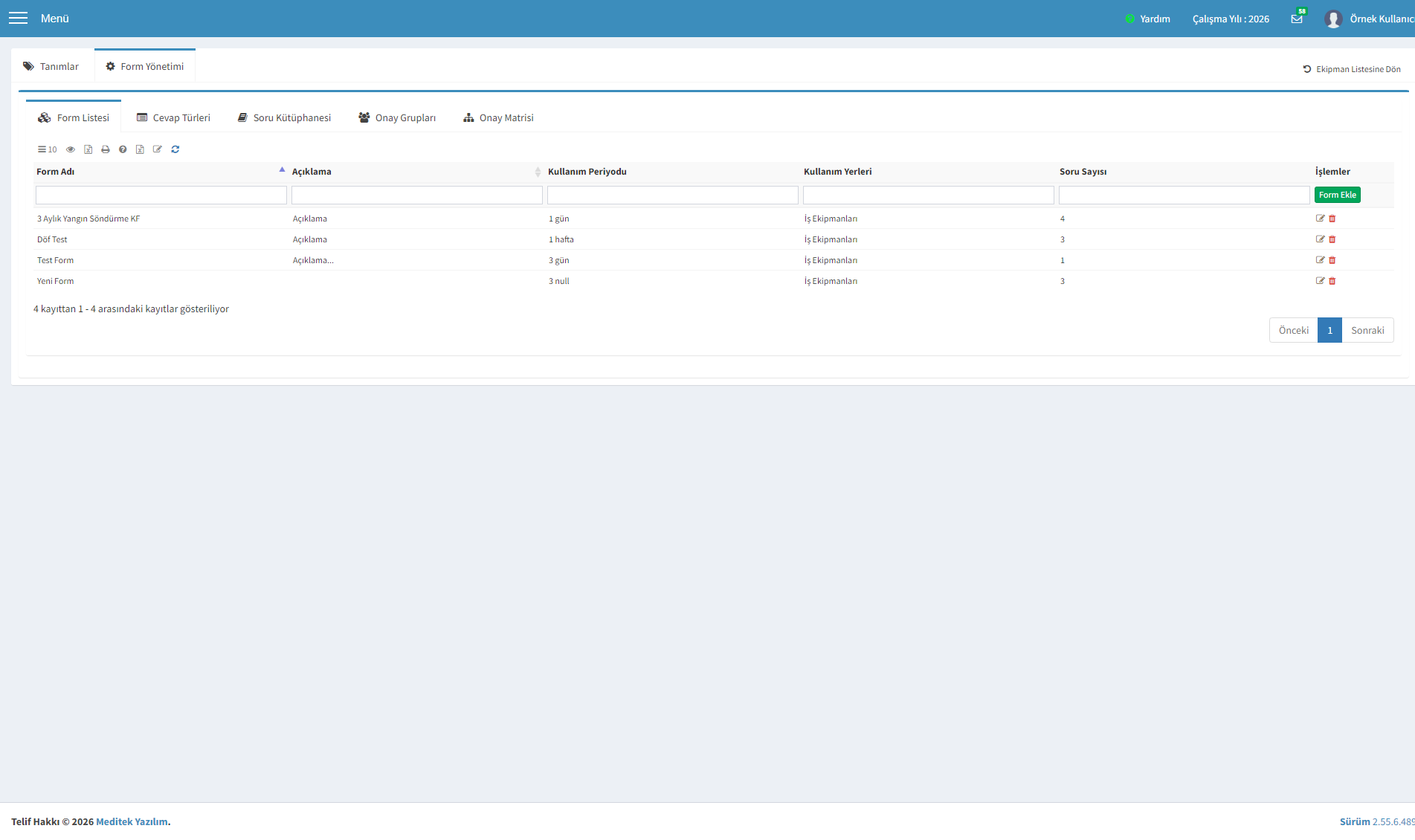Click the print icon in table toolbar
The height and width of the screenshot is (840, 1415).
point(106,149)
